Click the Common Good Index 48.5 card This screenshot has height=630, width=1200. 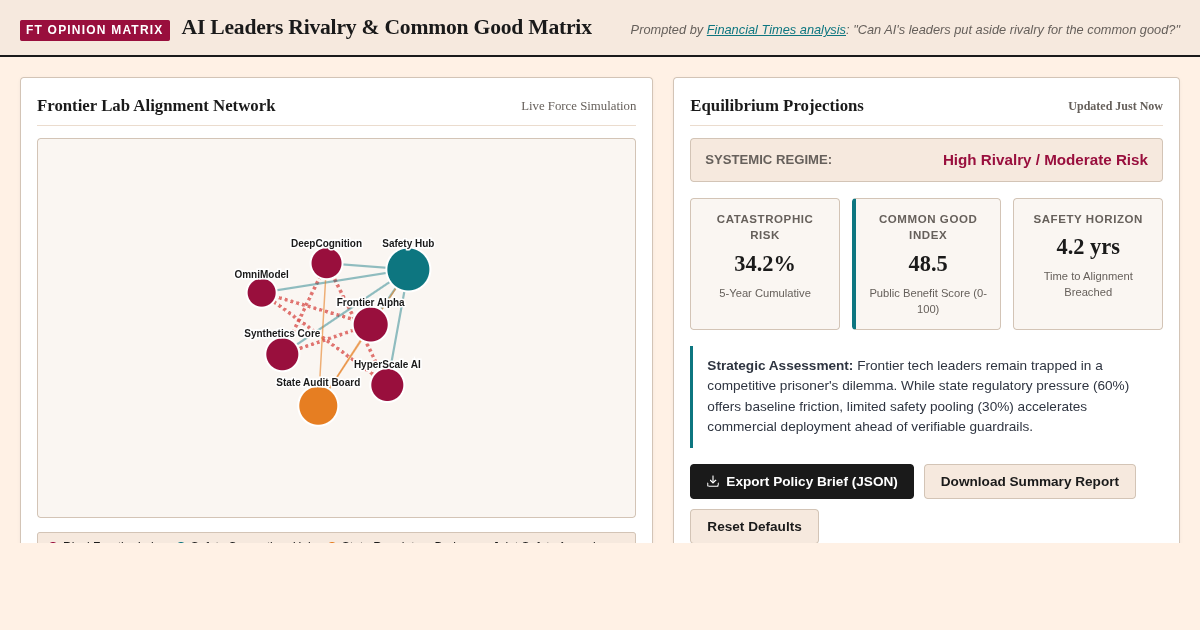(x=926, y=264)
